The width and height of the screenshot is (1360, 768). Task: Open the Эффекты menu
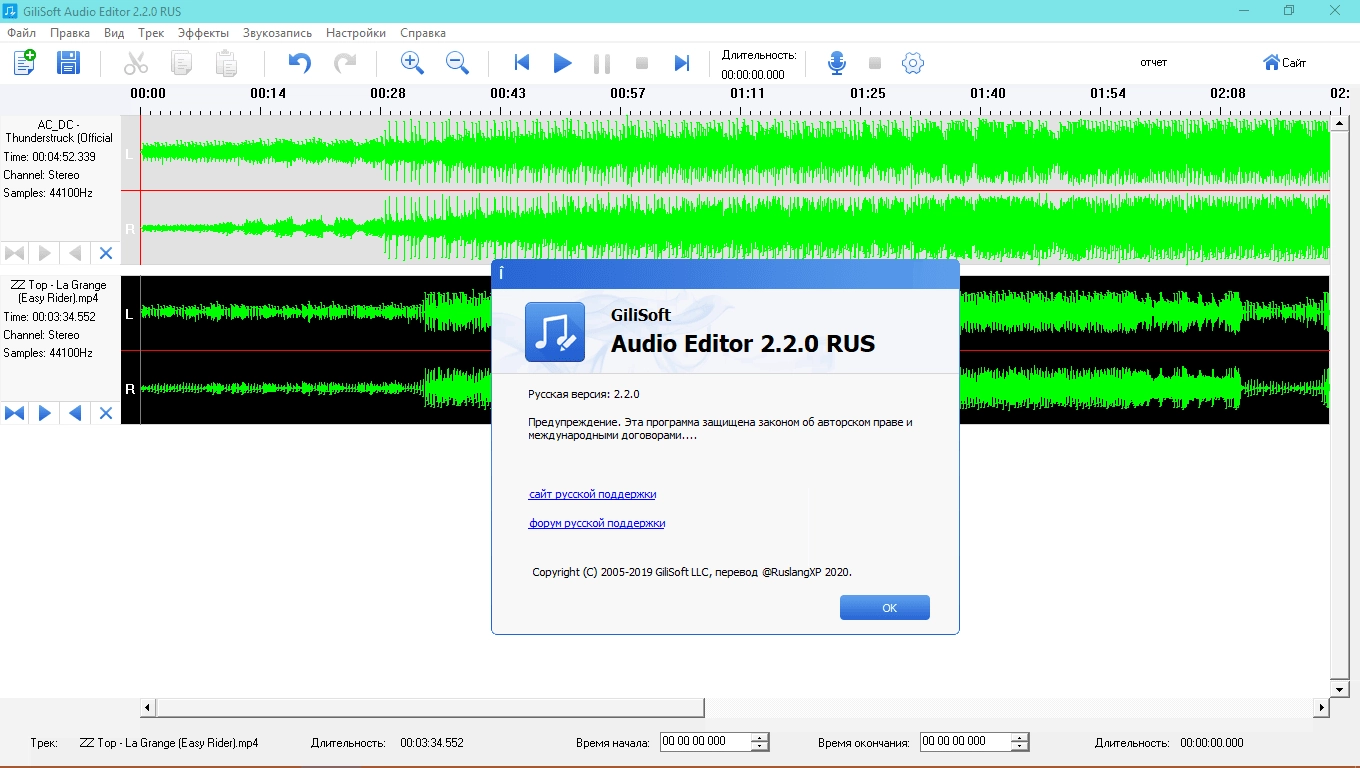point(203,33)
